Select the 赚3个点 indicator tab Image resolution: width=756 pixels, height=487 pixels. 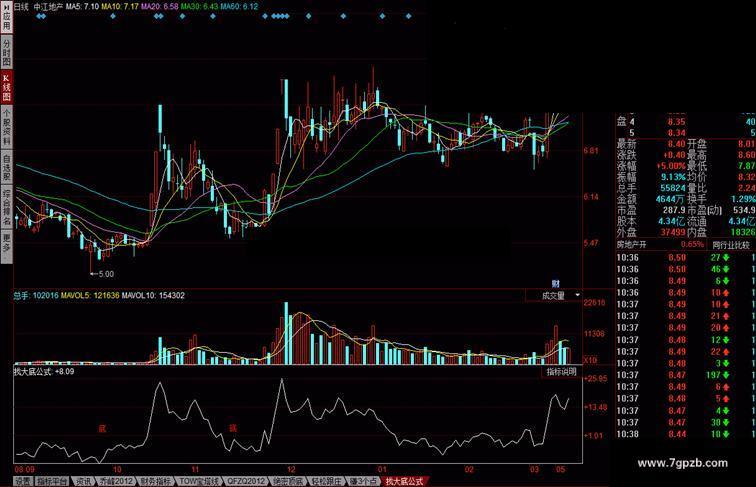click(363, 481)
